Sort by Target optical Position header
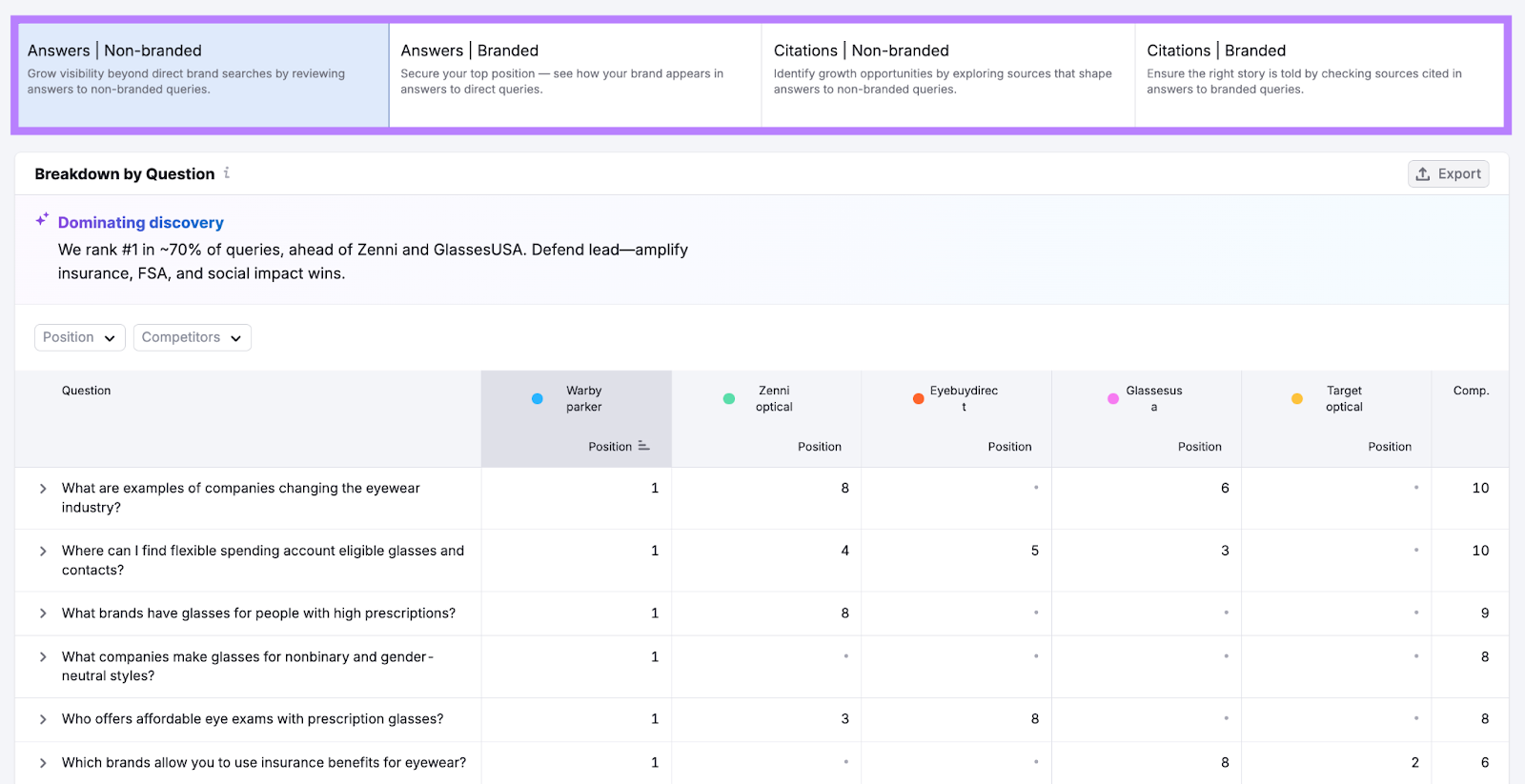Image resolution: width=1525 pixels, height=784 pixels. [x=1390, y=447]
